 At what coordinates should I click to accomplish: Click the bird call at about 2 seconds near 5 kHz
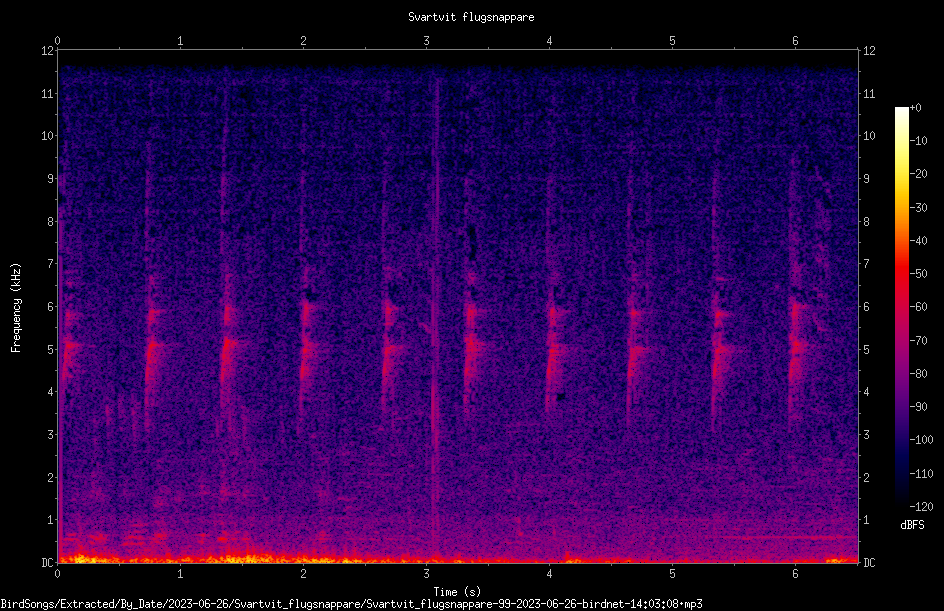pyautogui.click(x=306, y=346)
